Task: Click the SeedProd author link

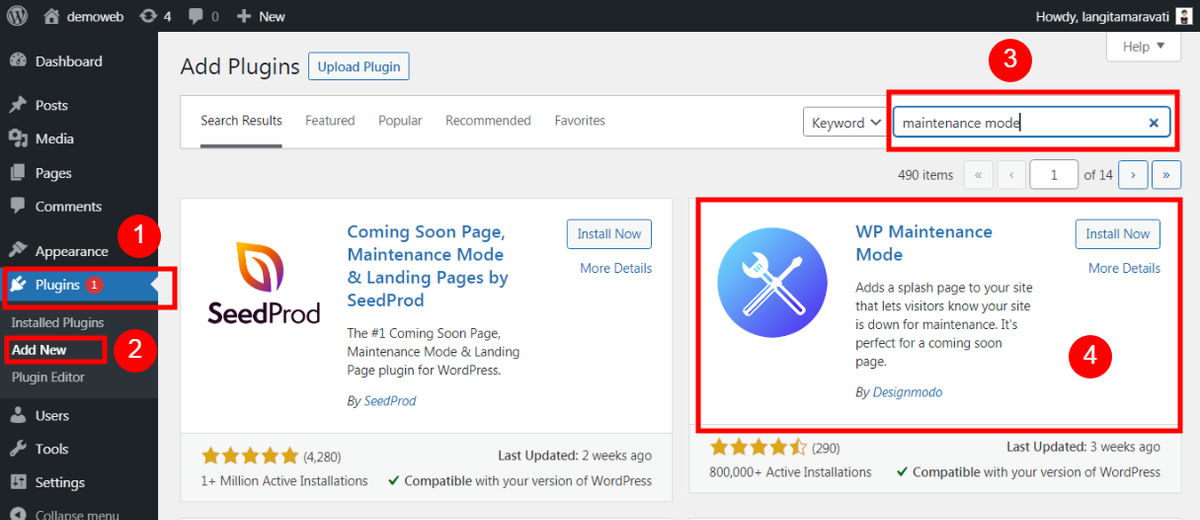Action: (x=389, y=401)
